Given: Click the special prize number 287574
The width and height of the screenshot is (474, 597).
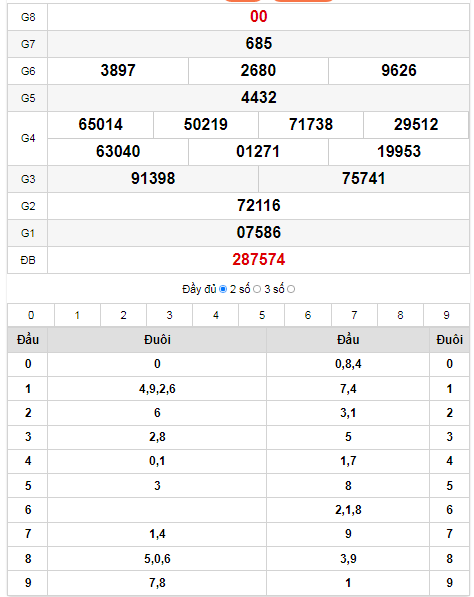Looking at the screenshot, I should pyautogui.click(x=259, y=260).
